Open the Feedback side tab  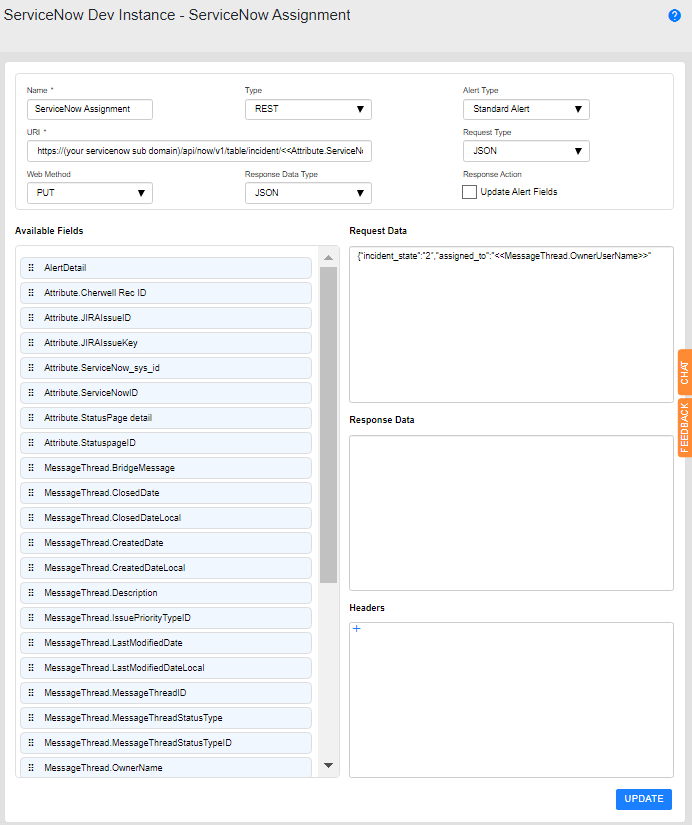684,427
